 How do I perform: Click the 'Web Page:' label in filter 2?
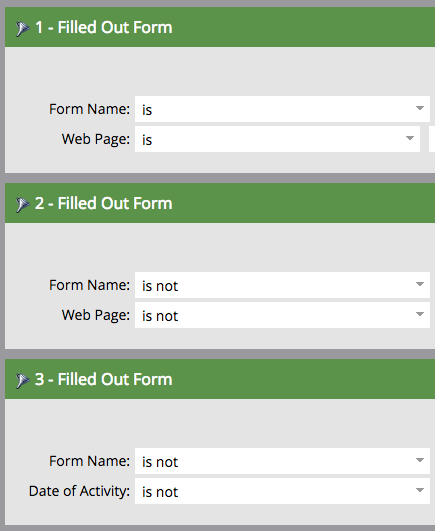coord(96,315)
